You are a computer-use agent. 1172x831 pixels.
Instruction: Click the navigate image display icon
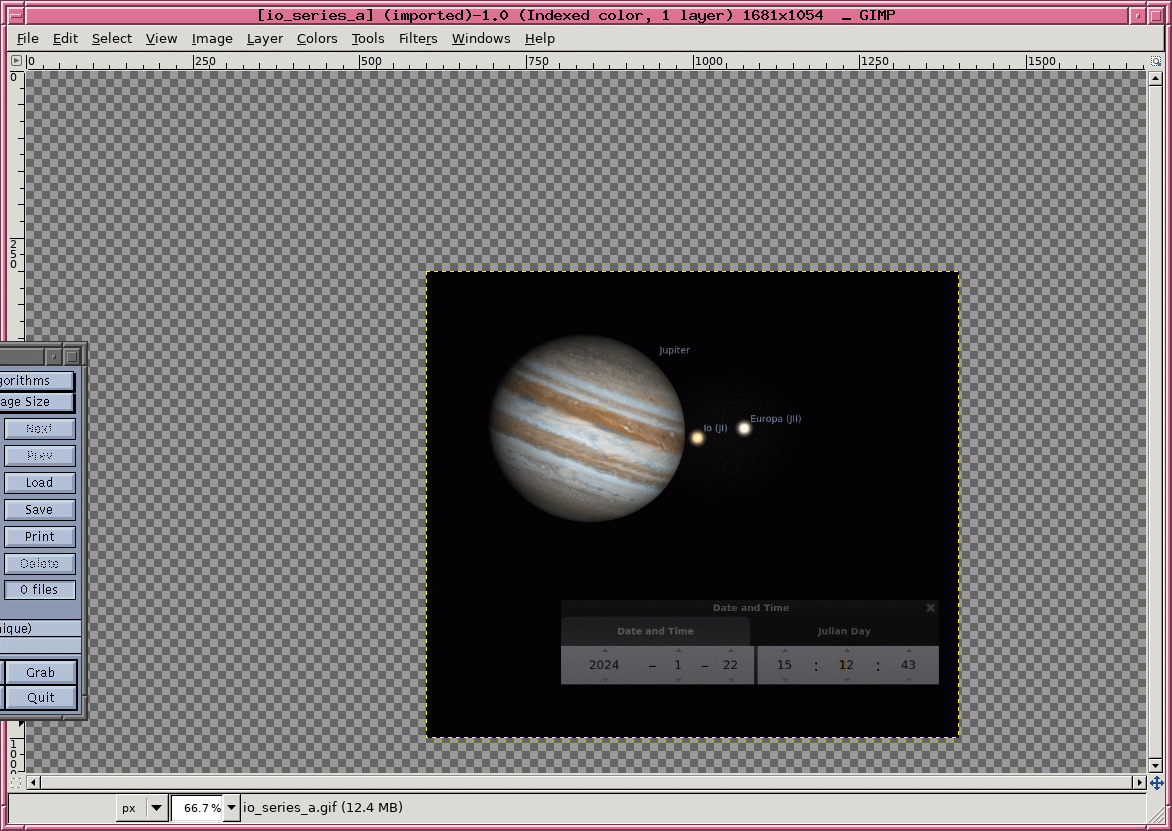(x=1157, y=782)
